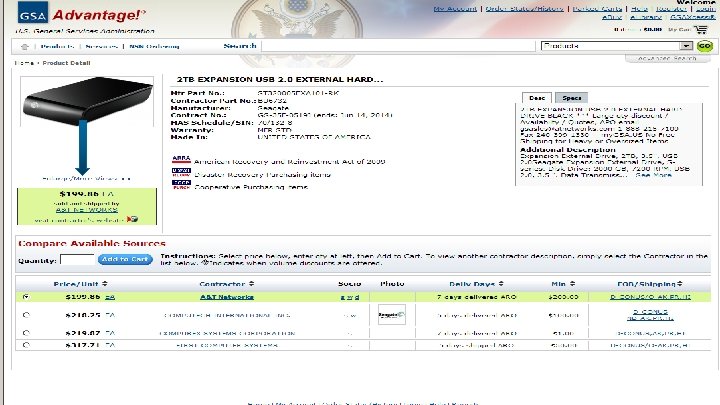
Task: Click the Deliv Days column header text
Action: click(x=472, y=284)
